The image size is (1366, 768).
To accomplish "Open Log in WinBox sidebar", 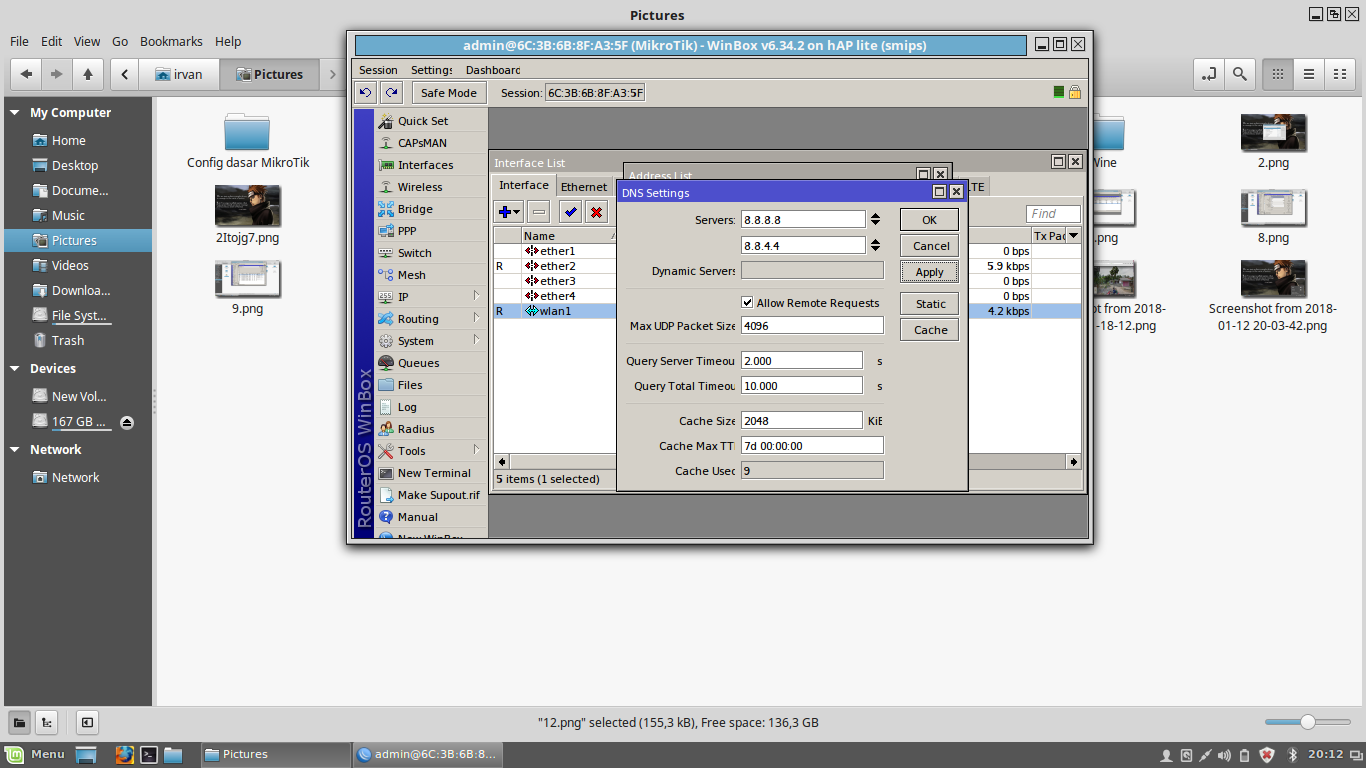I will [x=407, y=407].
